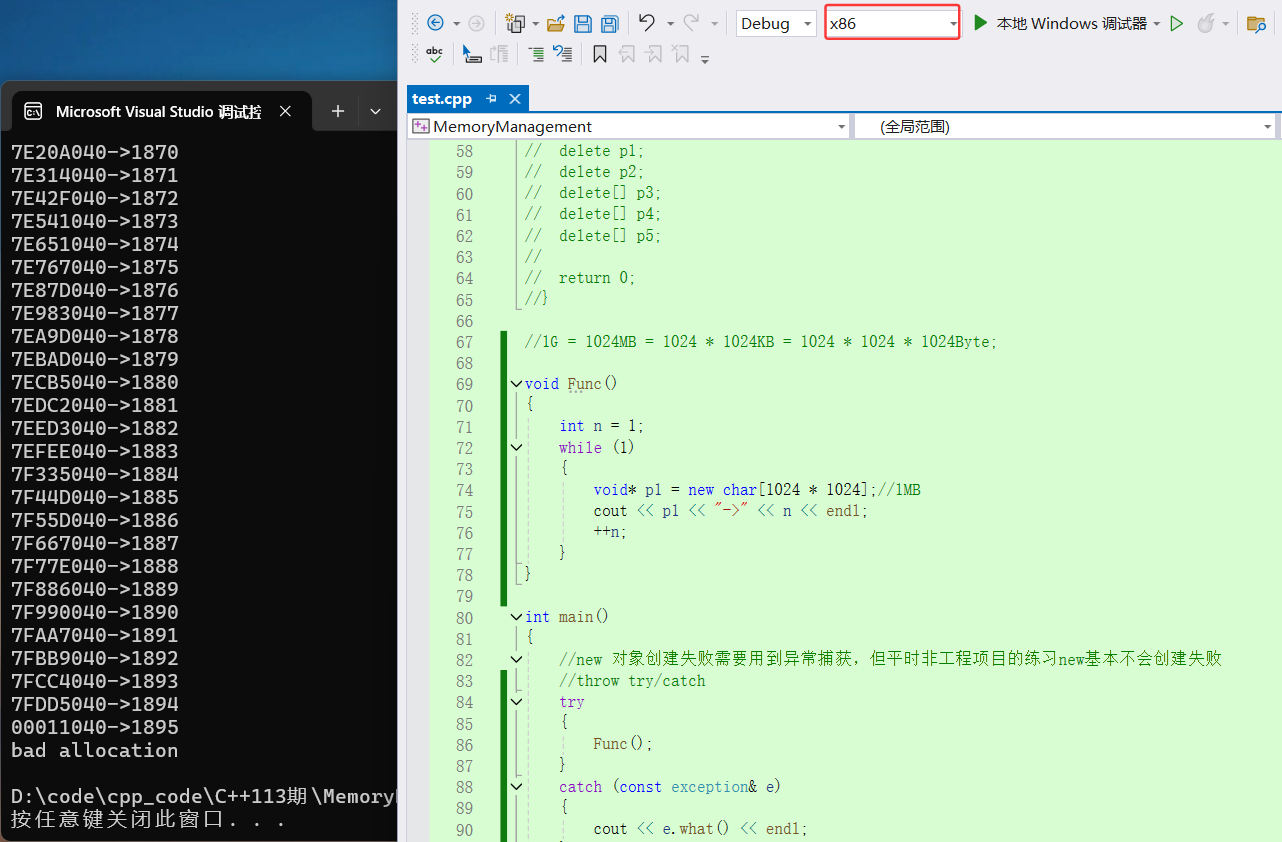Open the Redo history dropdown arrow
The width and height of the screenshot is (1282, 842).
714,23
